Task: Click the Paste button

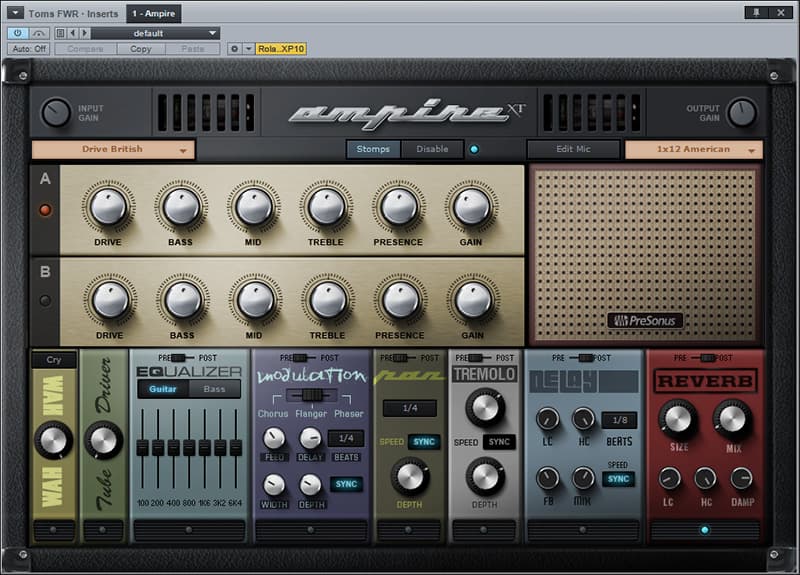Action: tap(192, 49)
